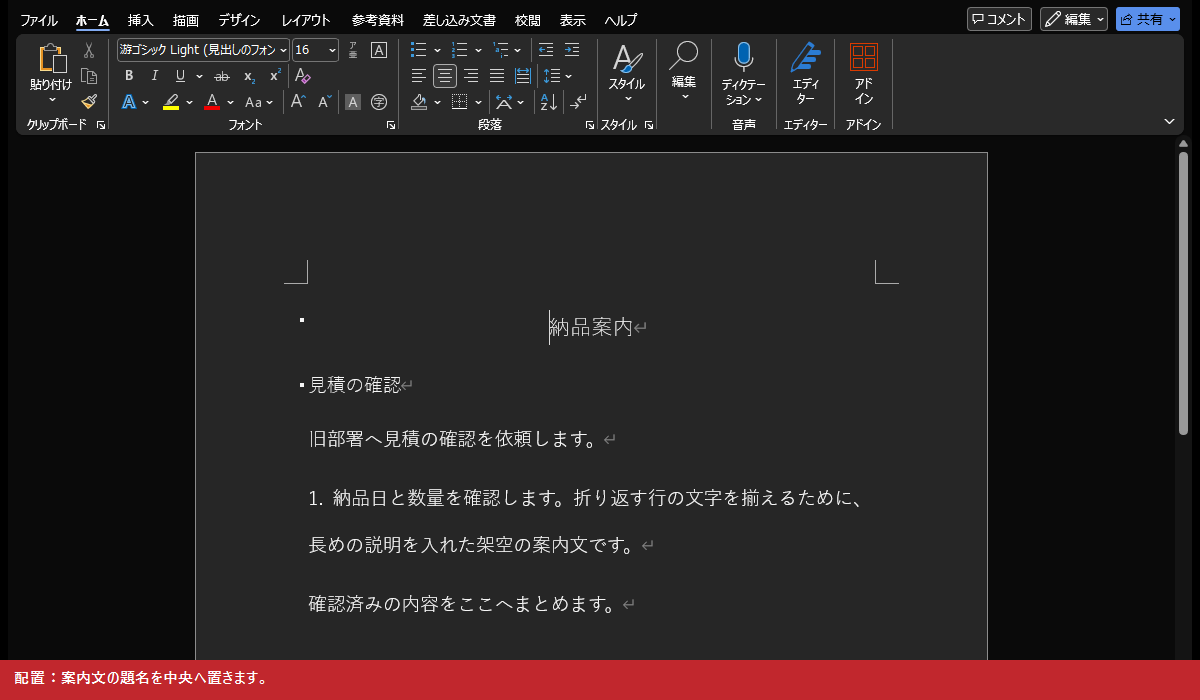The width and height of the screenshot is (1200, 700).
Task: Toggle strikethrough formatting
Action: (222, 76)
